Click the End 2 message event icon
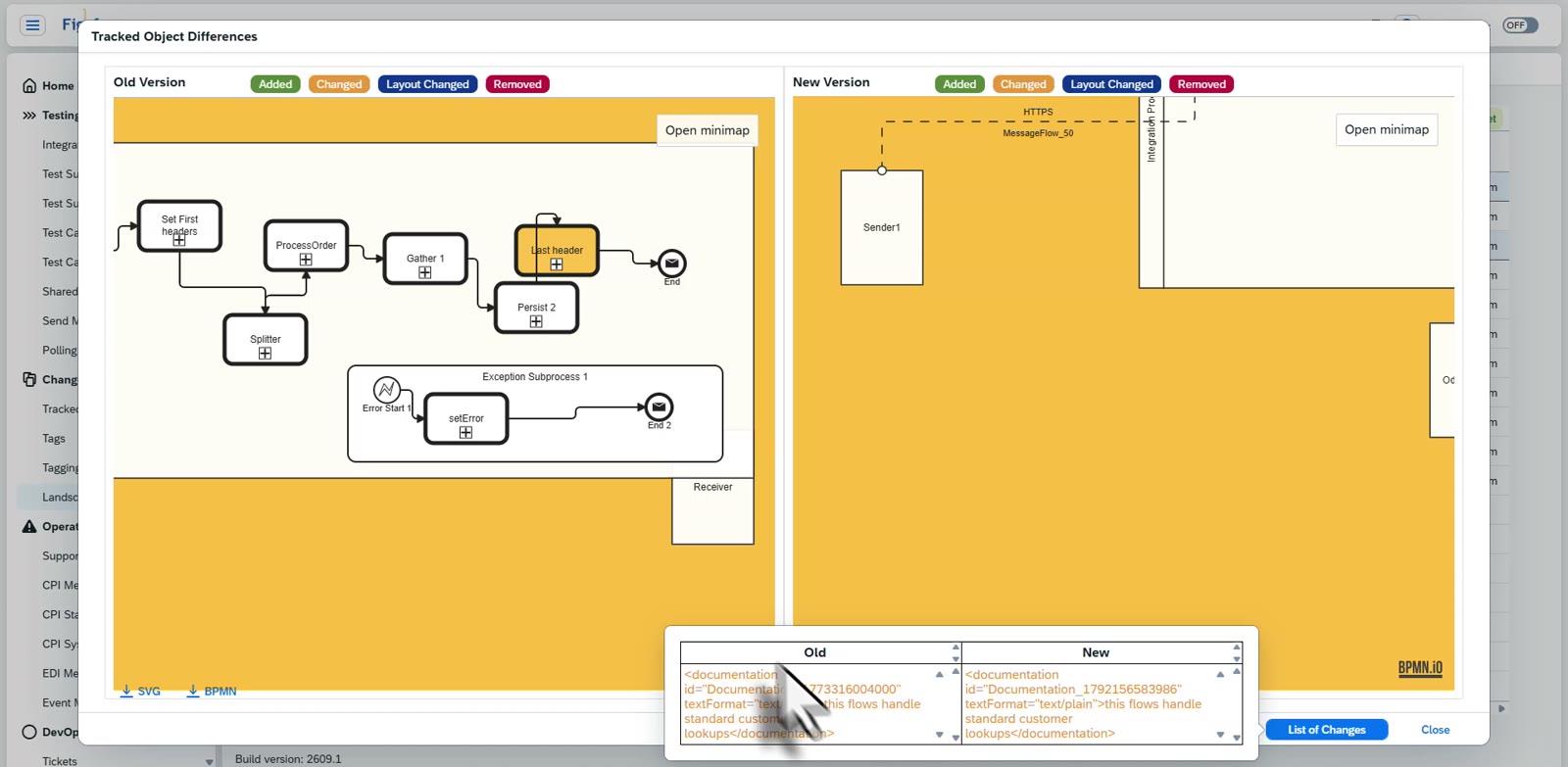 coord(659,407)
